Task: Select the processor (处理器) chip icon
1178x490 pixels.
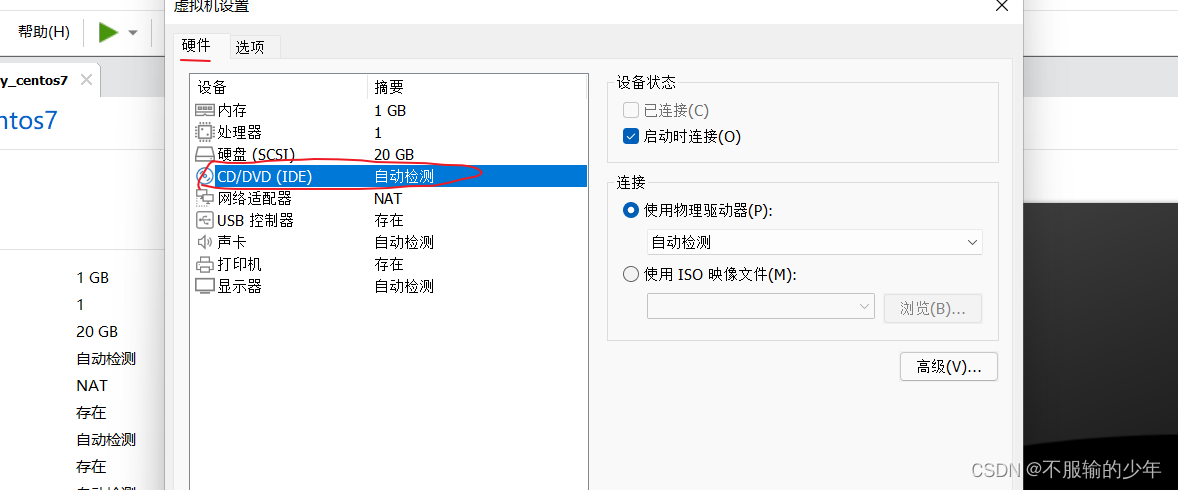Action: point(204,132)
